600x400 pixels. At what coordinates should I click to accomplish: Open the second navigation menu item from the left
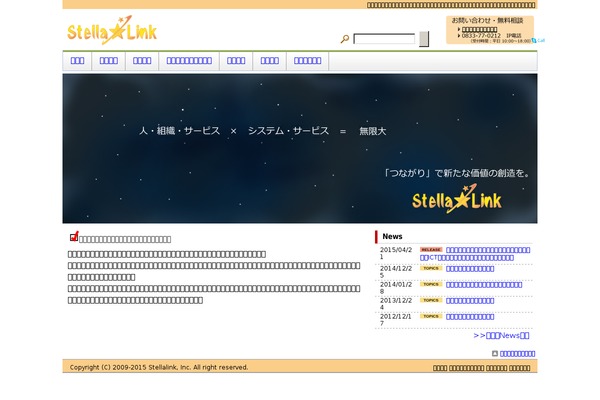pyautogui.click(x=109, y=60)
